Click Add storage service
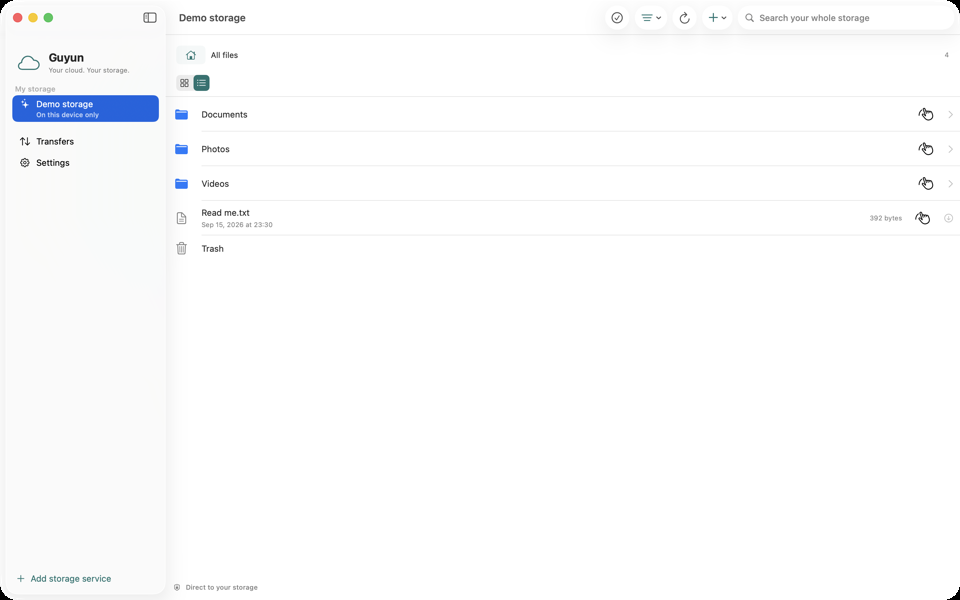The height and width of the screenshot is (600, 960). 64,579
